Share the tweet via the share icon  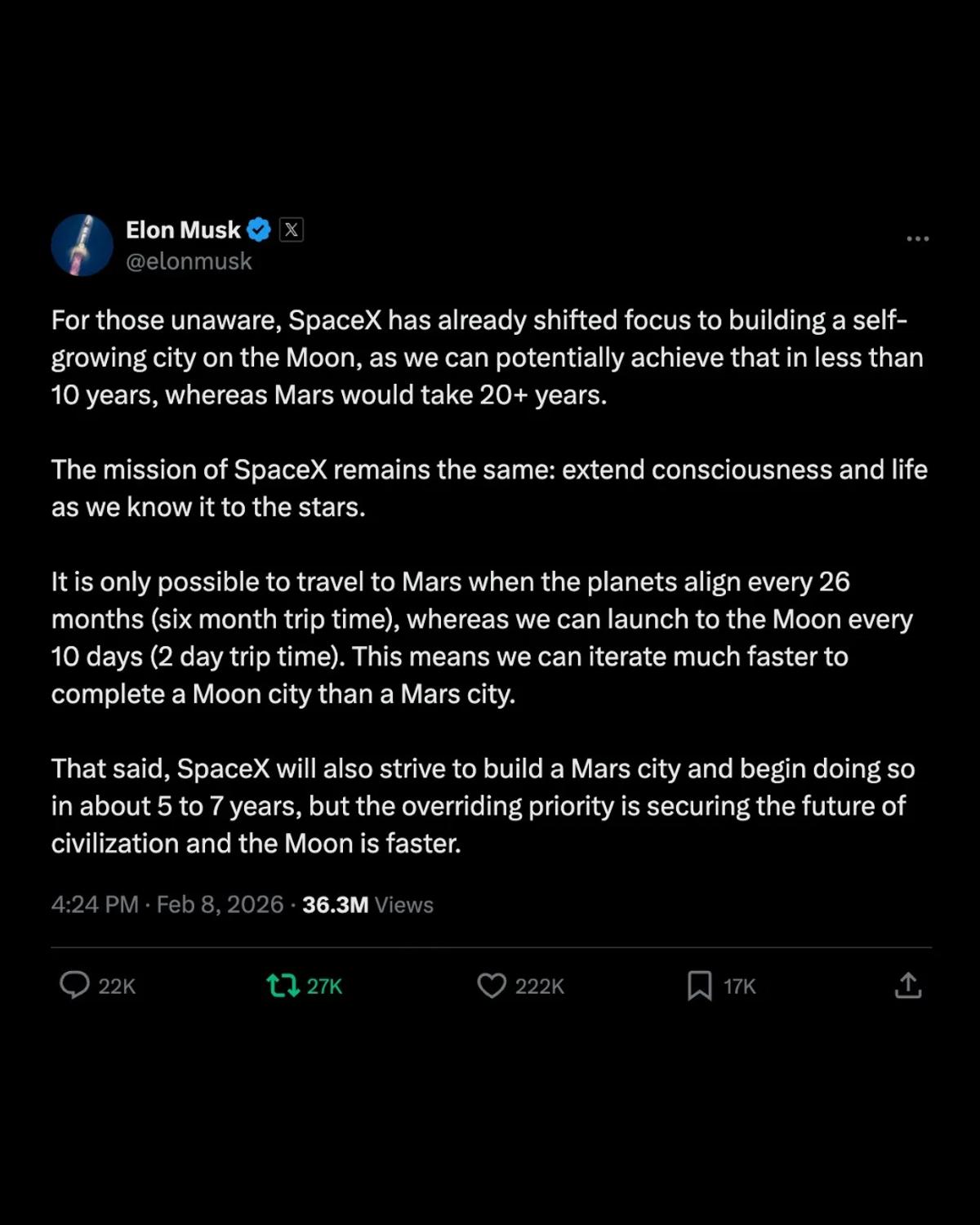point(909,986)
